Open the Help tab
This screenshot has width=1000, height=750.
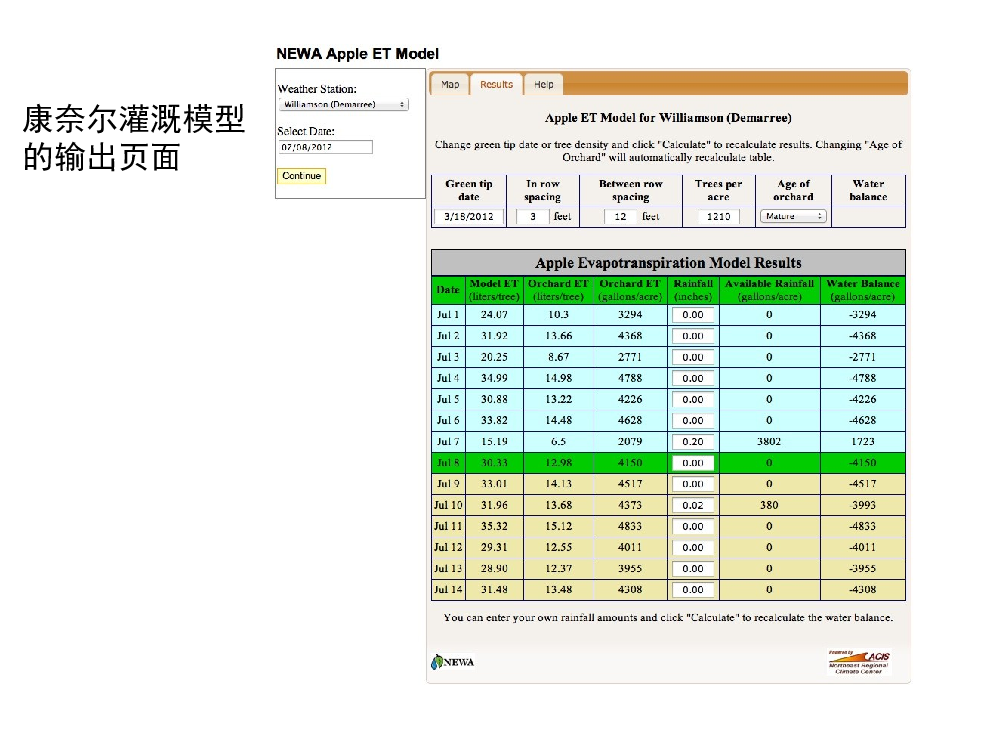pos(543,85)
